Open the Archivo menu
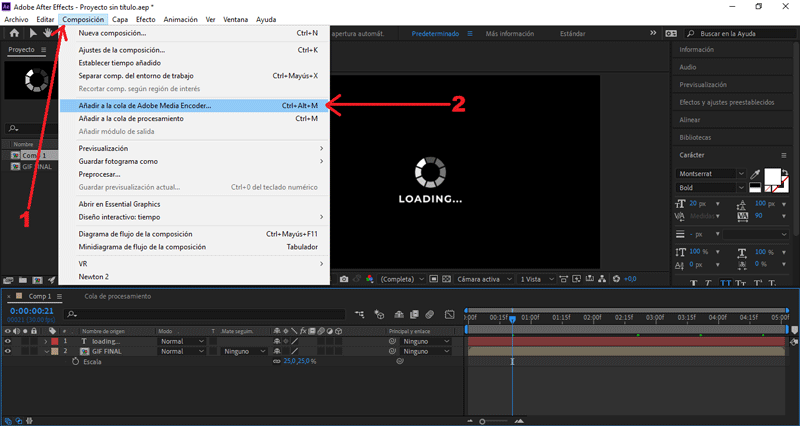 (x=16, y=19)
